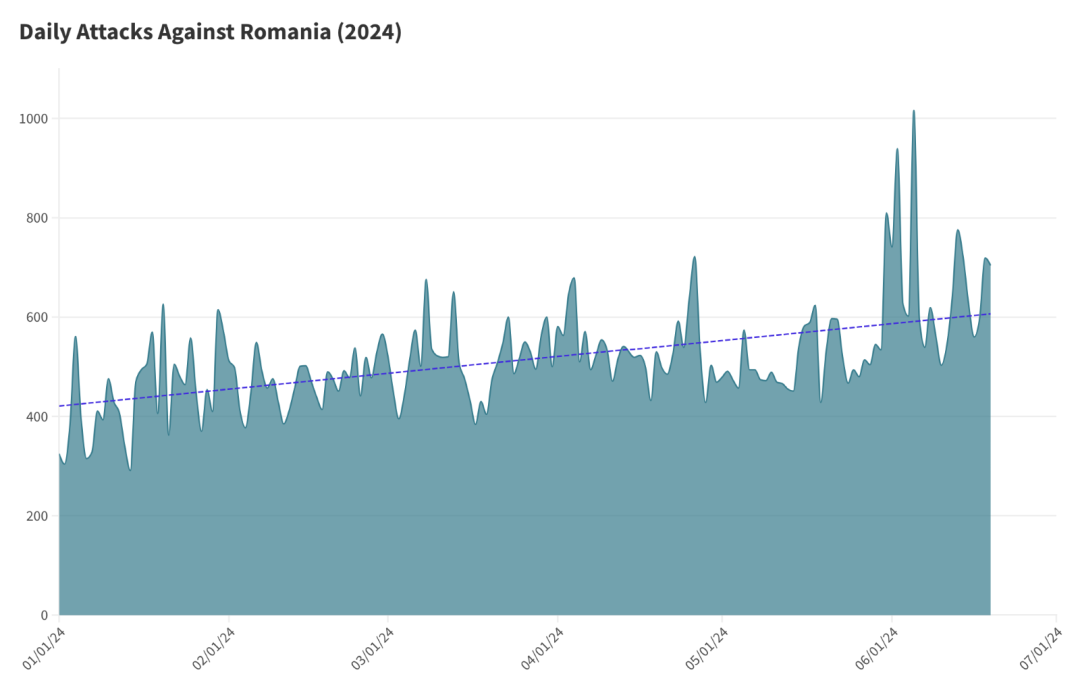Click the 02/01/24 date on the x-axis
The image size is (1080, 695).
pos(214,648)
